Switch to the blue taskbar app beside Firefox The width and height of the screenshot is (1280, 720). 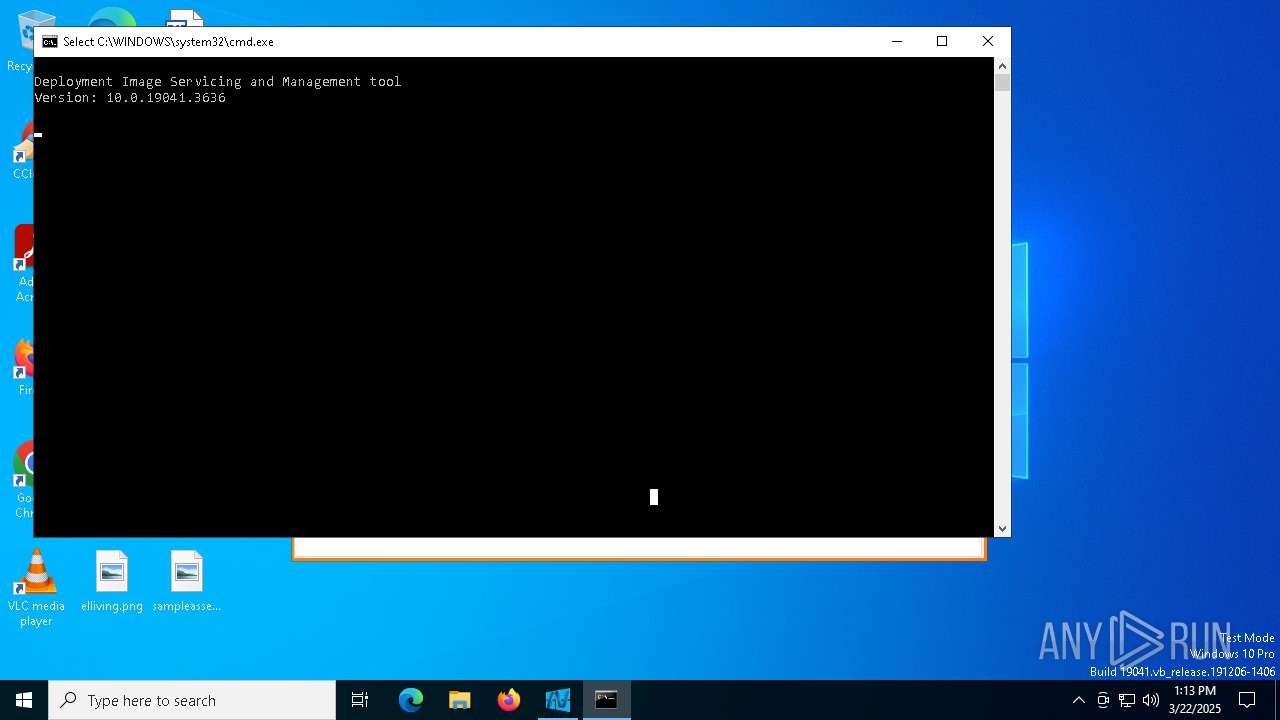558,700
